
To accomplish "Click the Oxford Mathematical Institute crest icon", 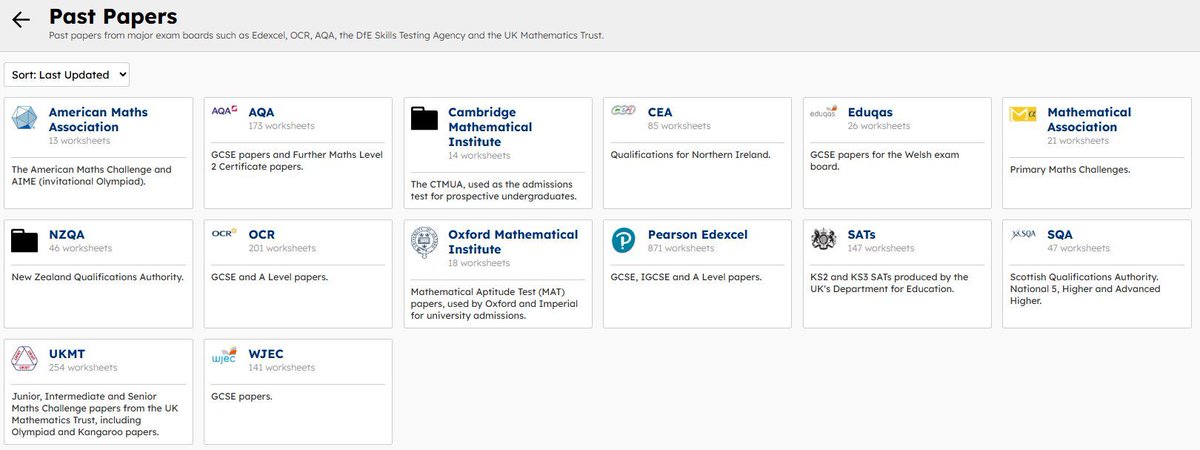I will (x=425, y=242).
